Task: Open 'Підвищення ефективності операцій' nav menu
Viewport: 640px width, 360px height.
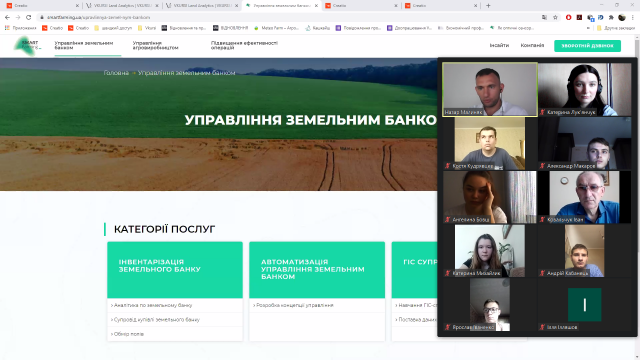Action: pyautogui.click(x=244, y=45)
